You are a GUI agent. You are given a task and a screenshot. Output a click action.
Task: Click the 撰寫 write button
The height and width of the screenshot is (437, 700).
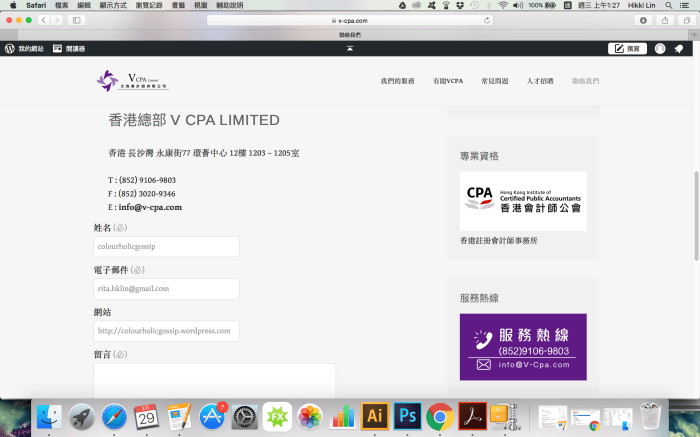627,48
